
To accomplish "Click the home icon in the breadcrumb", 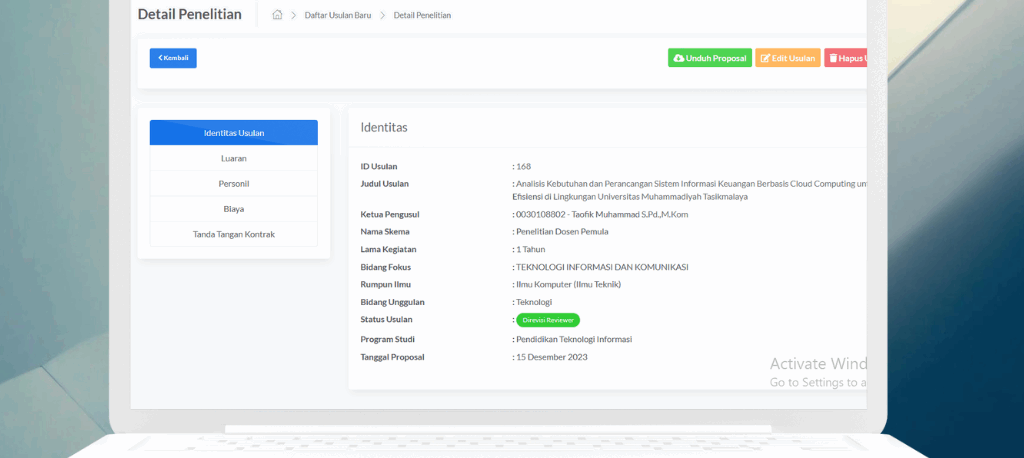I will coord(277,15).
